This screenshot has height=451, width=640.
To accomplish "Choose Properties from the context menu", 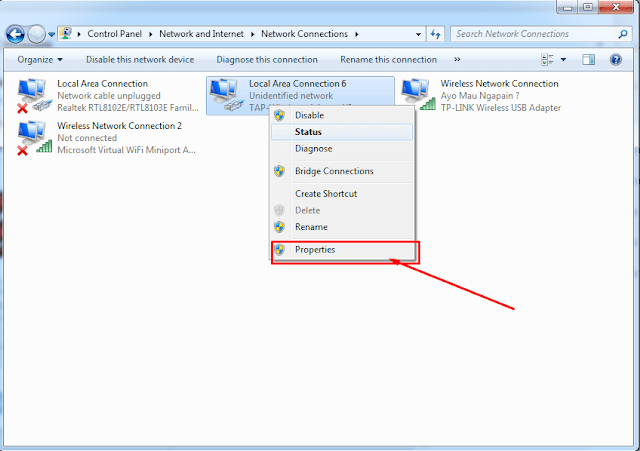I will [x=314, y=250].
